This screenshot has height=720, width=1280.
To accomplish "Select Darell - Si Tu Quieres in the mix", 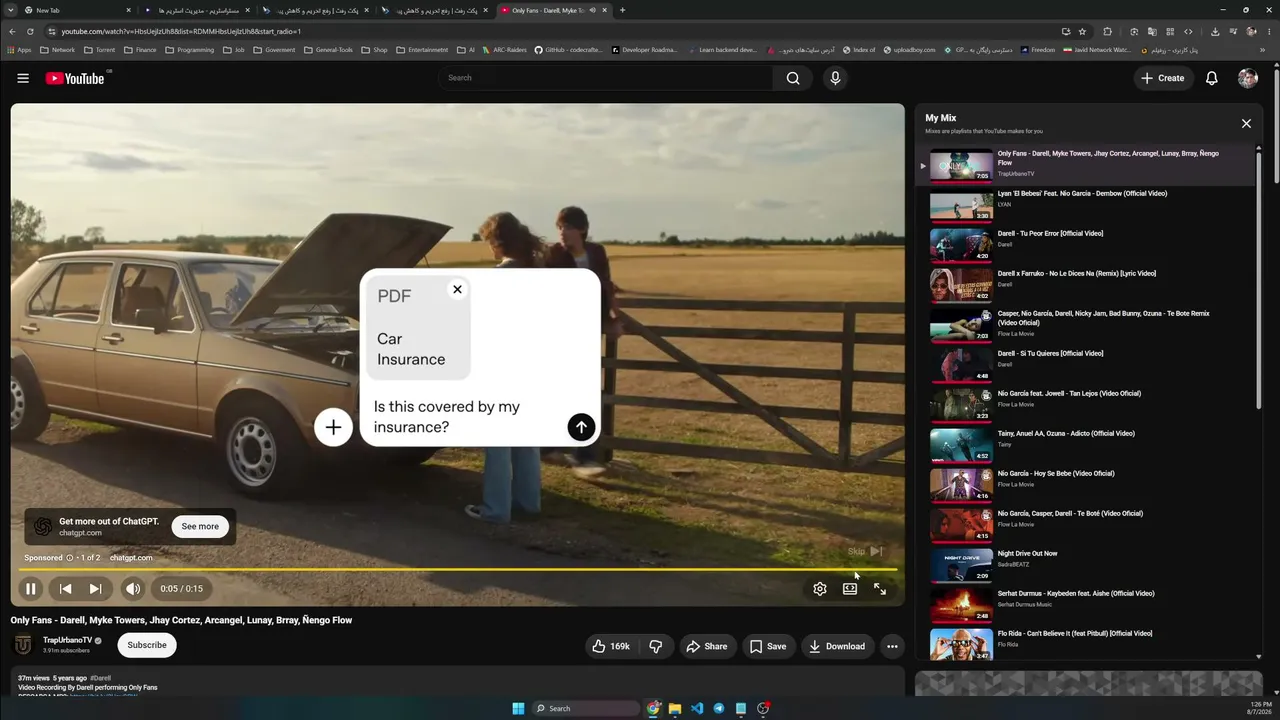I will (x=1087, y=365).
